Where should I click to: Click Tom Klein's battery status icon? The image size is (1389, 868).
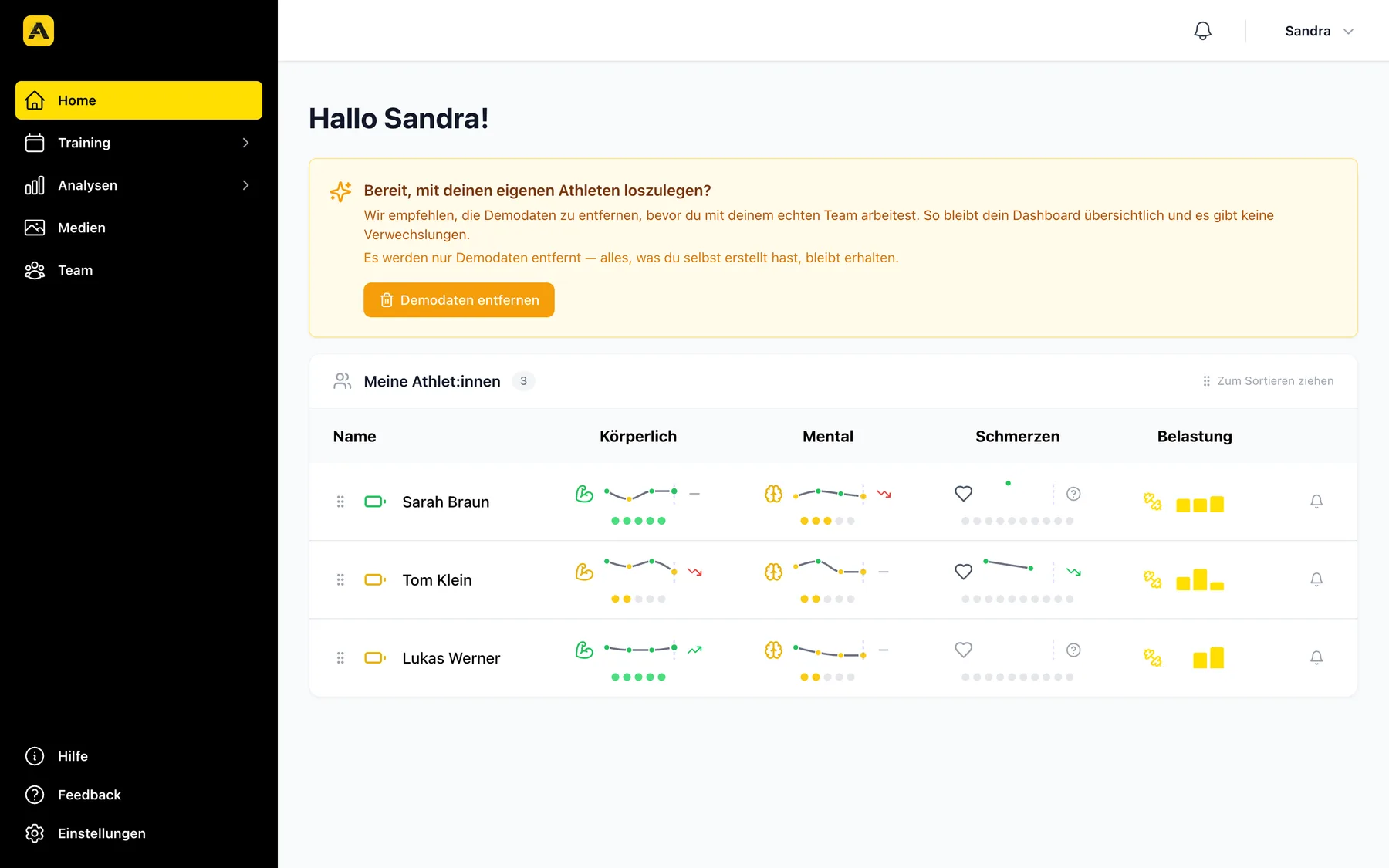pyautogui.click(x=375, y=579)
